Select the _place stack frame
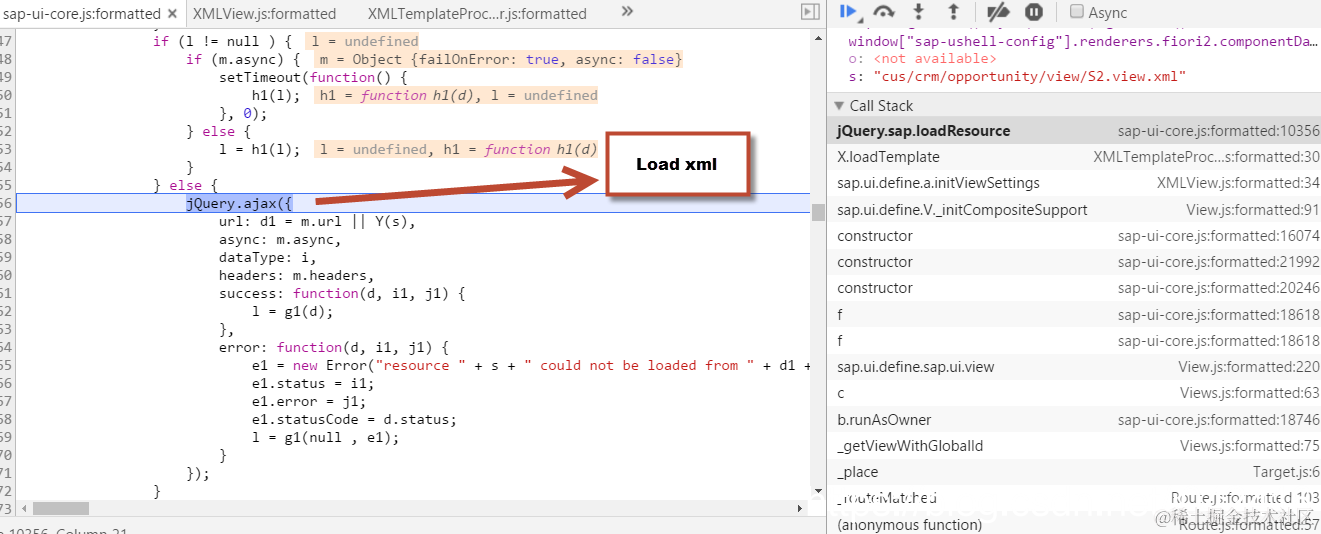This screenshot has height=534, width=1321. coord(1075,472)
